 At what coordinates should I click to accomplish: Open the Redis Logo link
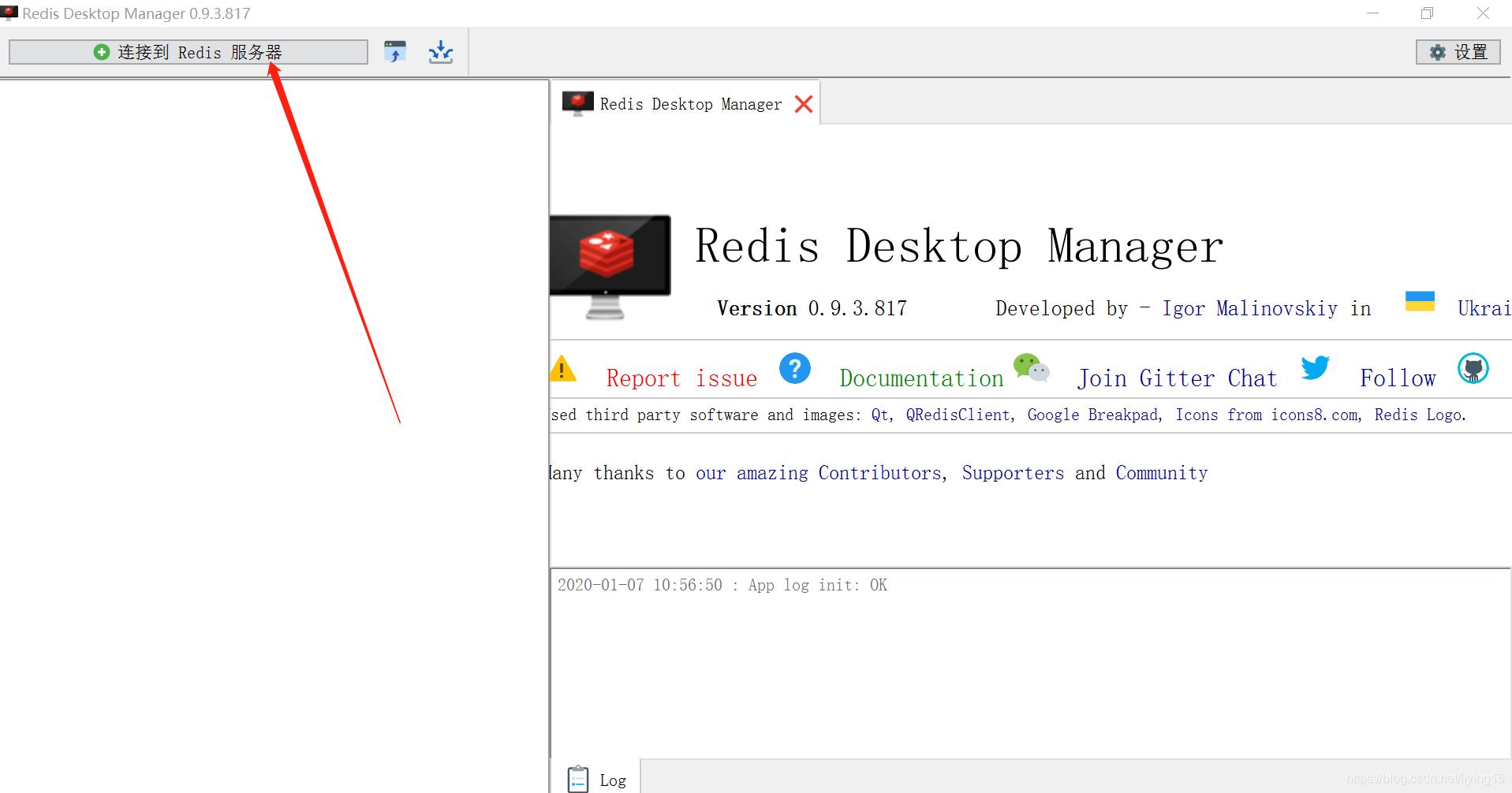tap(1418, 415)
